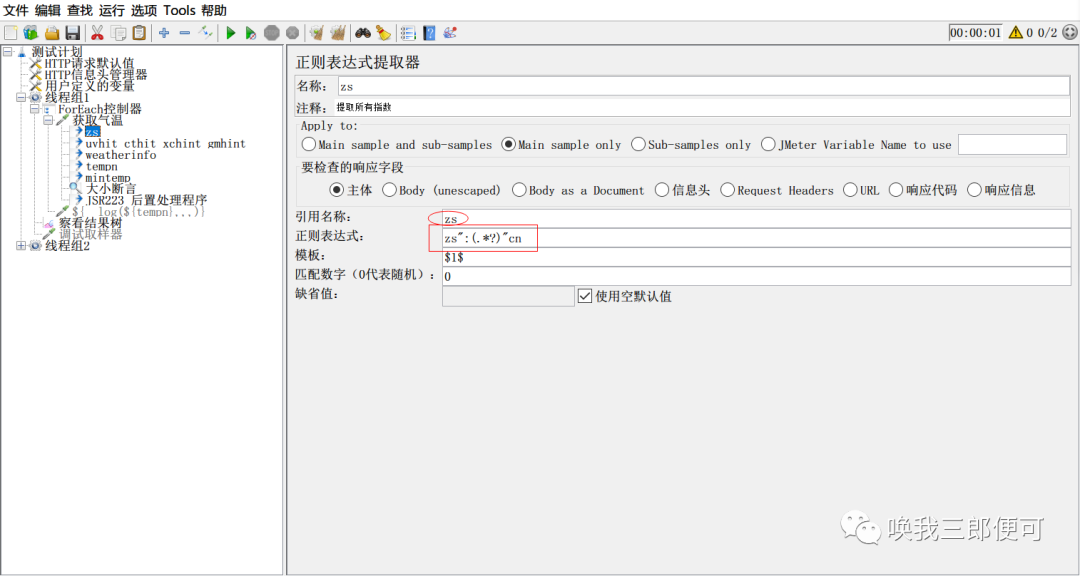The image size is (1080, 576).
Task: Click the blue minus Collapse All icon
Action: 185,32
